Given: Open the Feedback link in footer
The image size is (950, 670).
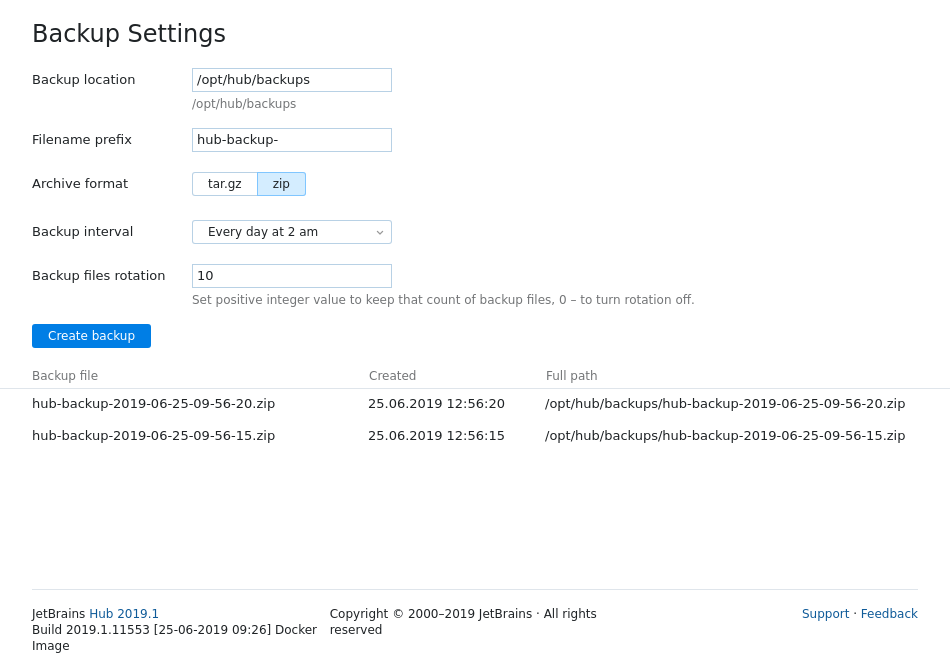Looking at the screenshot, I should 889,614.
